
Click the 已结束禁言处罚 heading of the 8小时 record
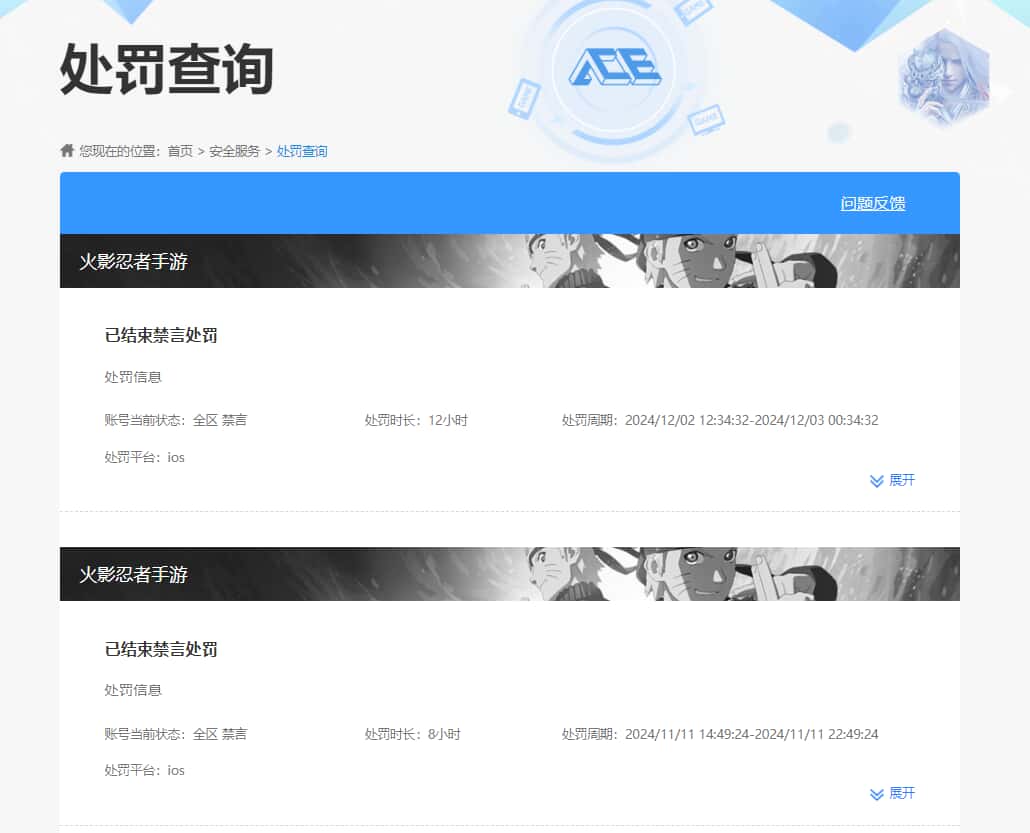coord(161,649)
